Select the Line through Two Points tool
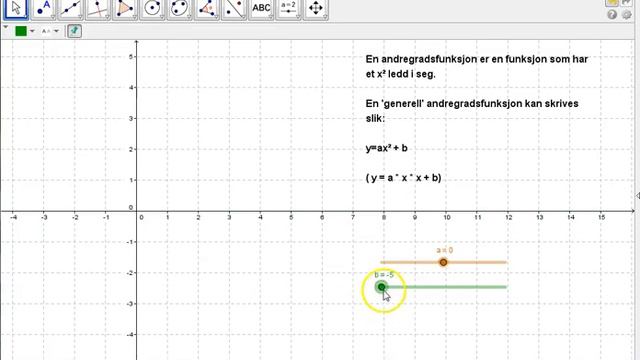This screenshot has height=360, width=640. (70, 8)
